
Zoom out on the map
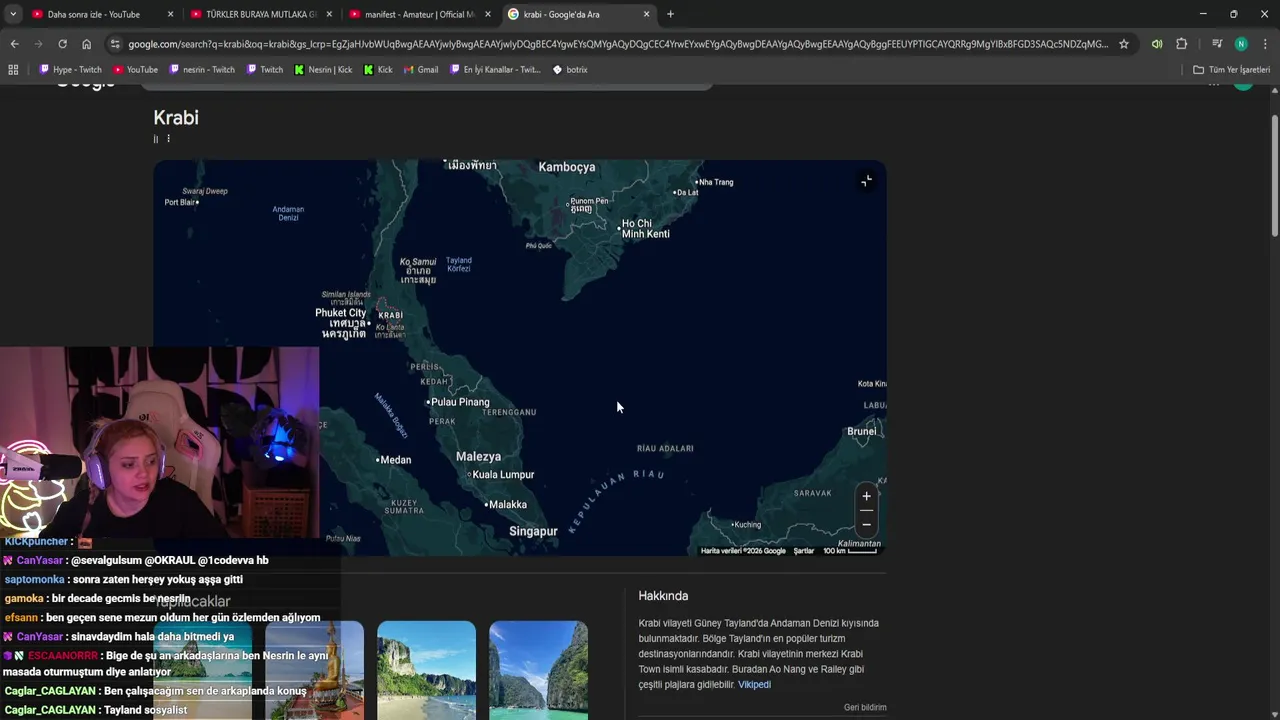866,525
